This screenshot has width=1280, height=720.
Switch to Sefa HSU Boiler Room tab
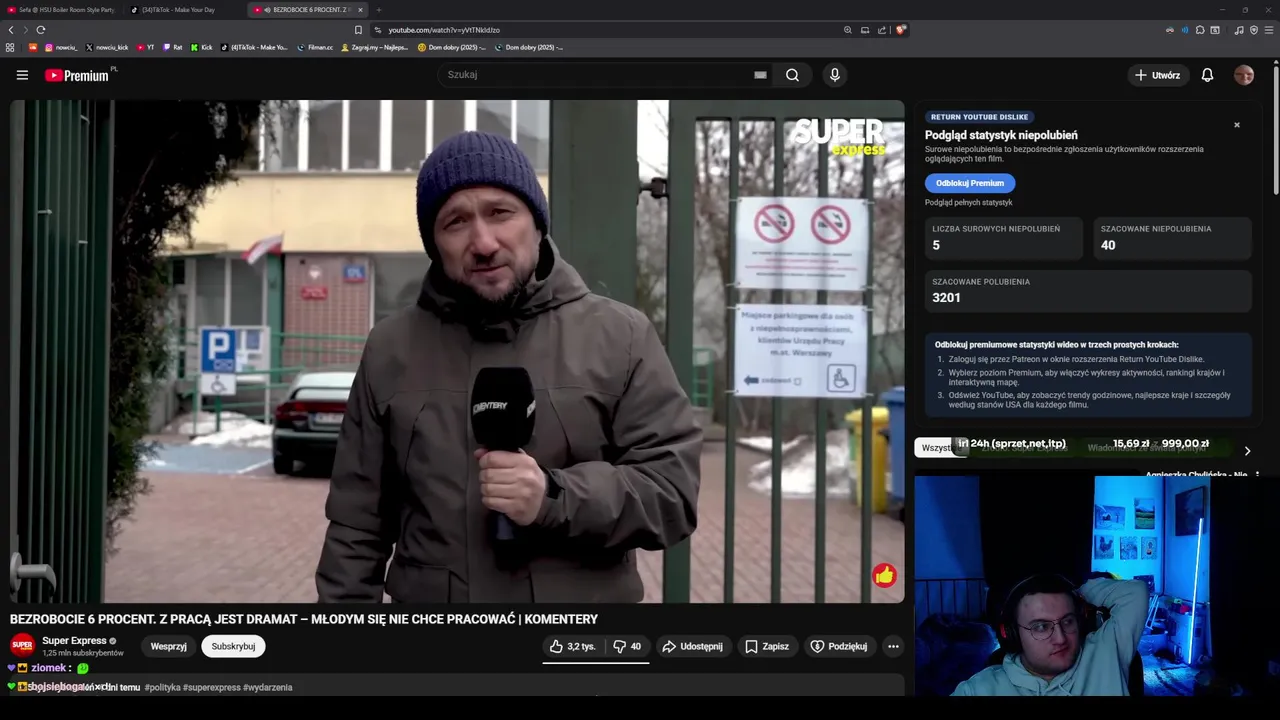tap(62, 10)
